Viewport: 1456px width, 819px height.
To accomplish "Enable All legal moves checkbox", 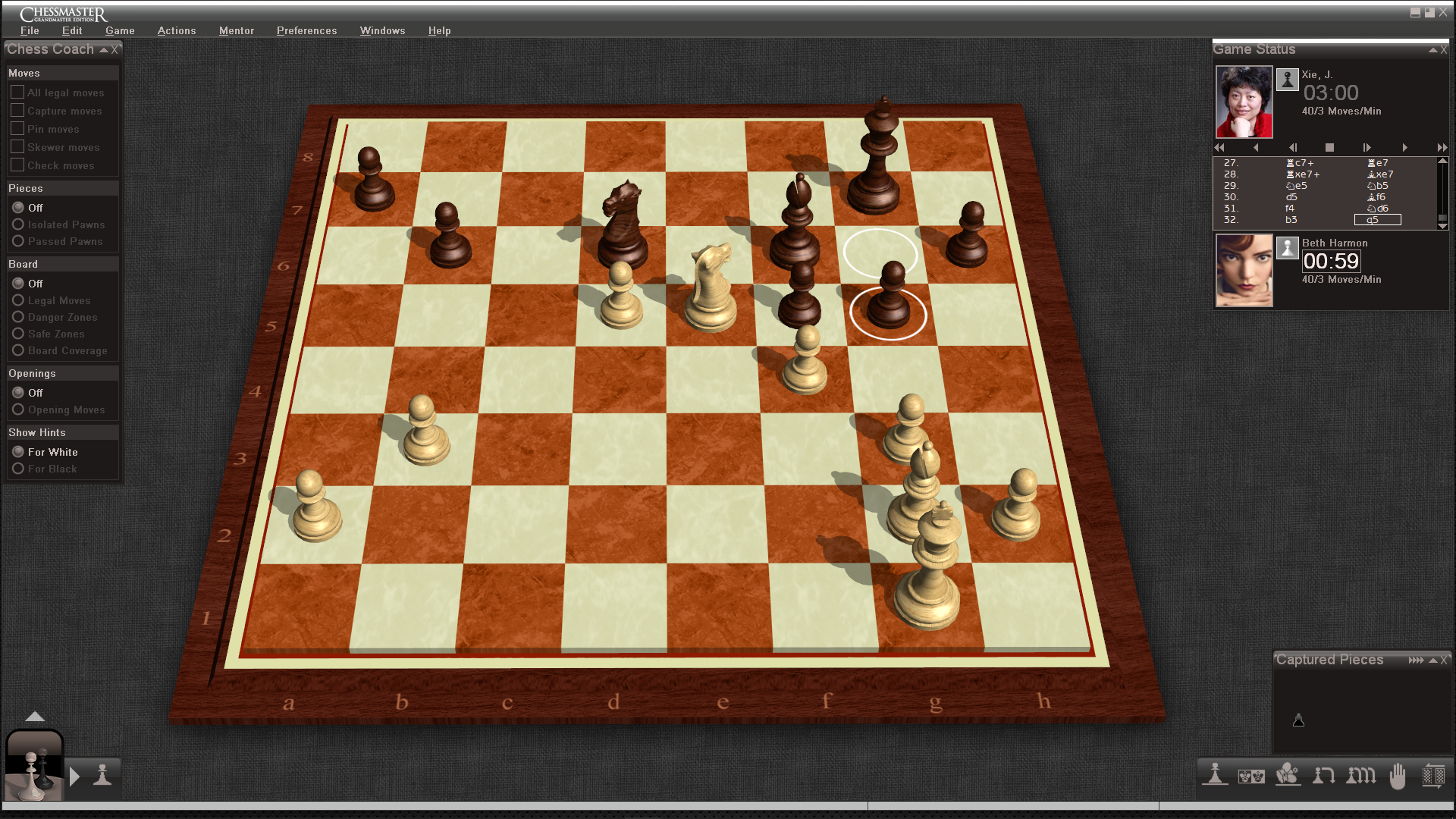I will [x=17, y=92].
